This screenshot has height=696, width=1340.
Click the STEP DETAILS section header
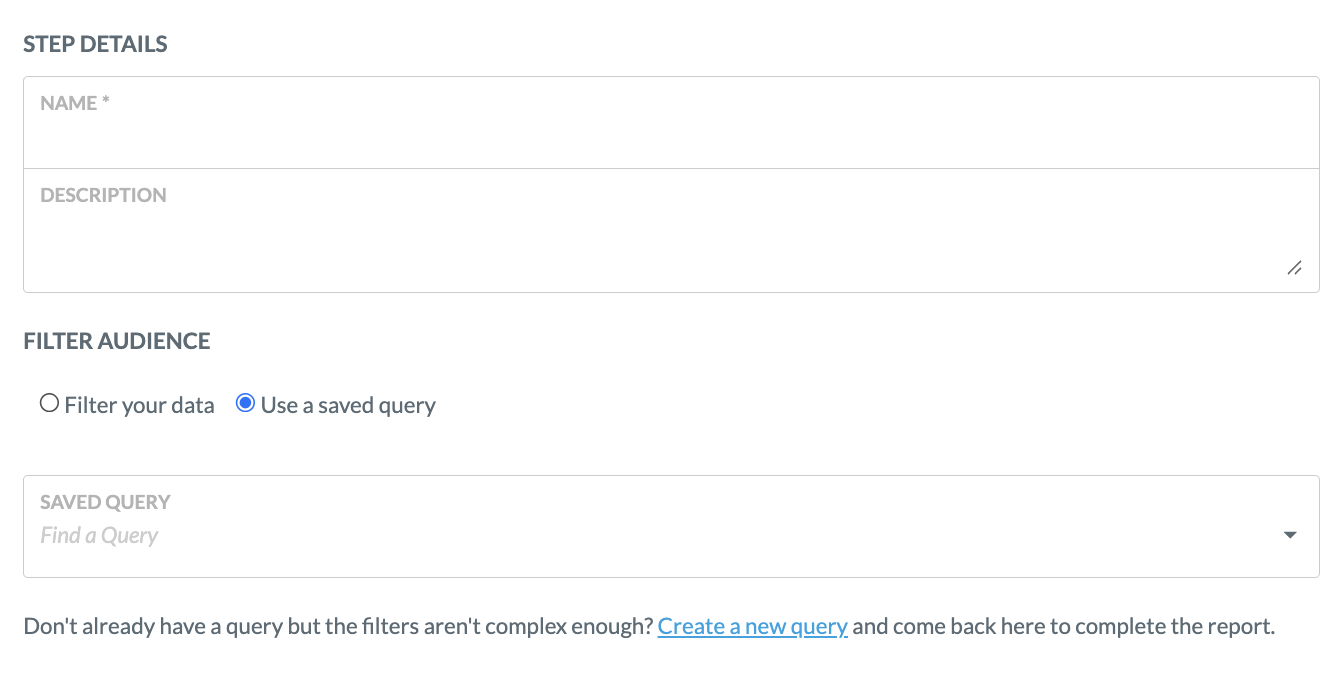click(x=95, y=44)
